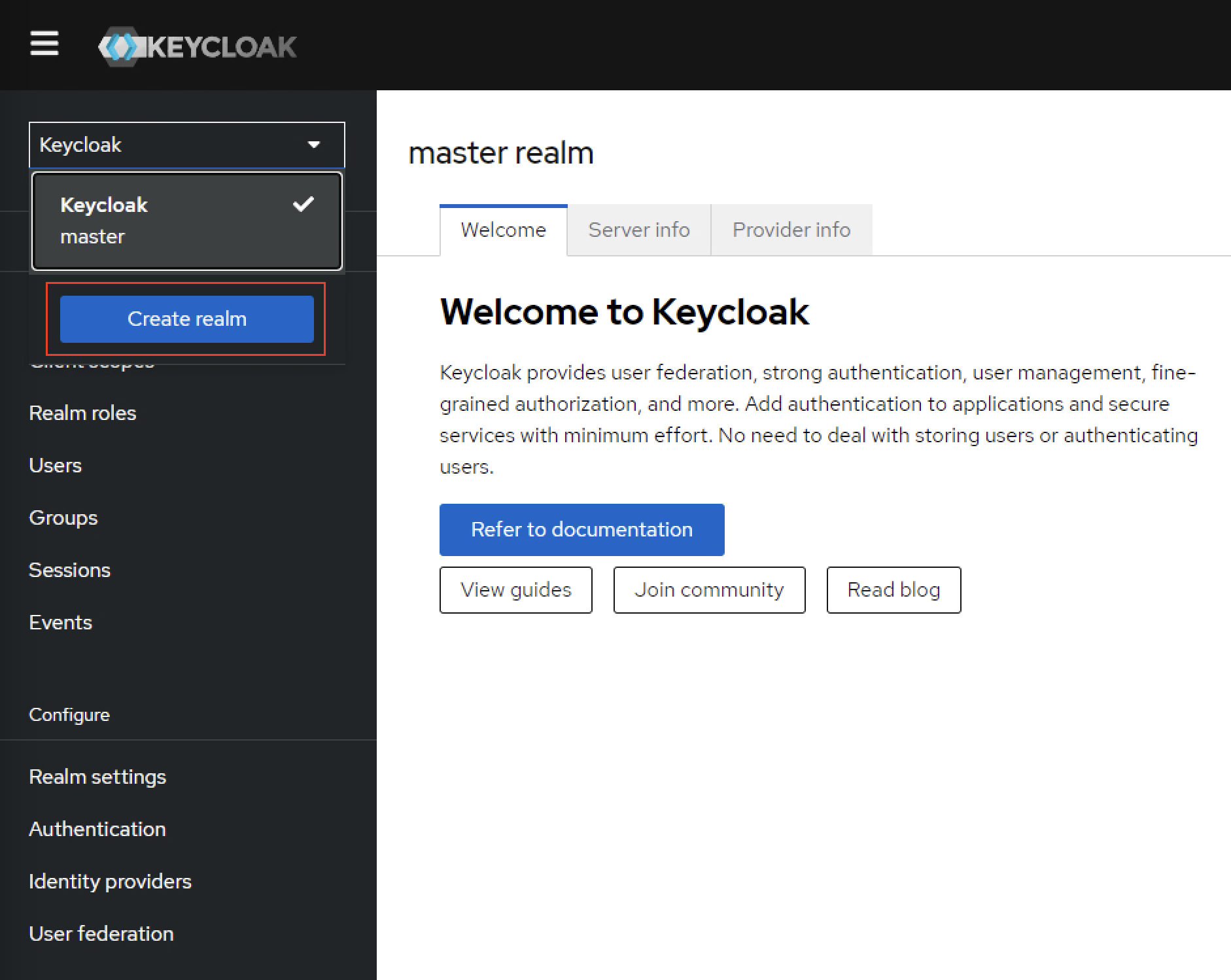Open Identity providers configuration
The image size is (1231, 980).
tap(110, 881)
